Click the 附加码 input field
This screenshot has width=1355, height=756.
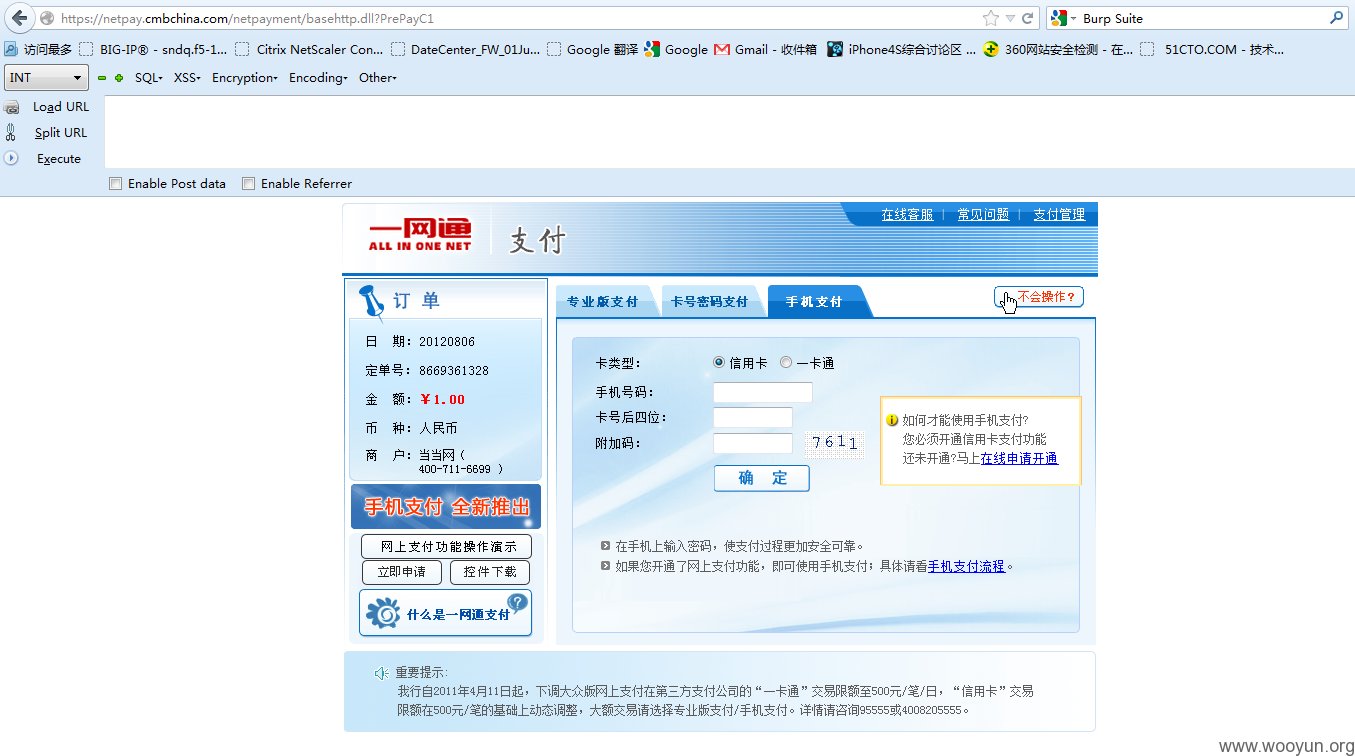(753, 443)
